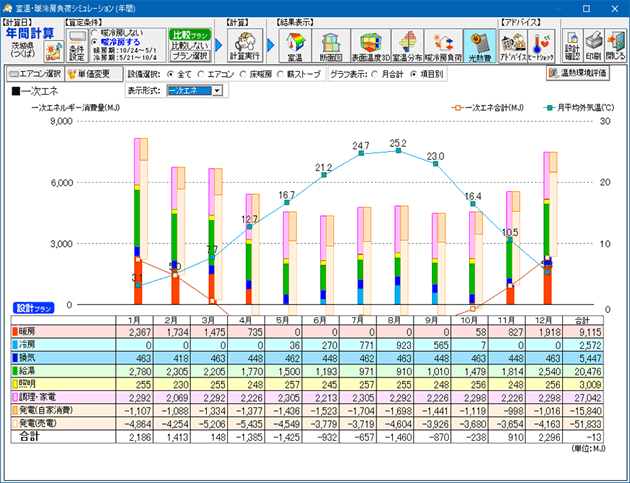Click the 1月 column header
Viewport: 630px width, 483px height.
(x=134, y=320)
